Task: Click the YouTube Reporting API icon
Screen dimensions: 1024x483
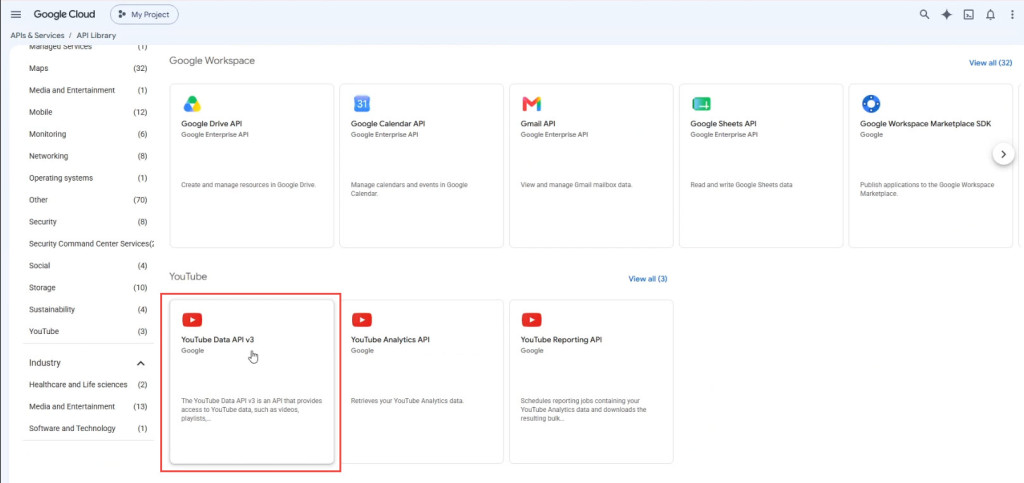Action: pos(532,320)
